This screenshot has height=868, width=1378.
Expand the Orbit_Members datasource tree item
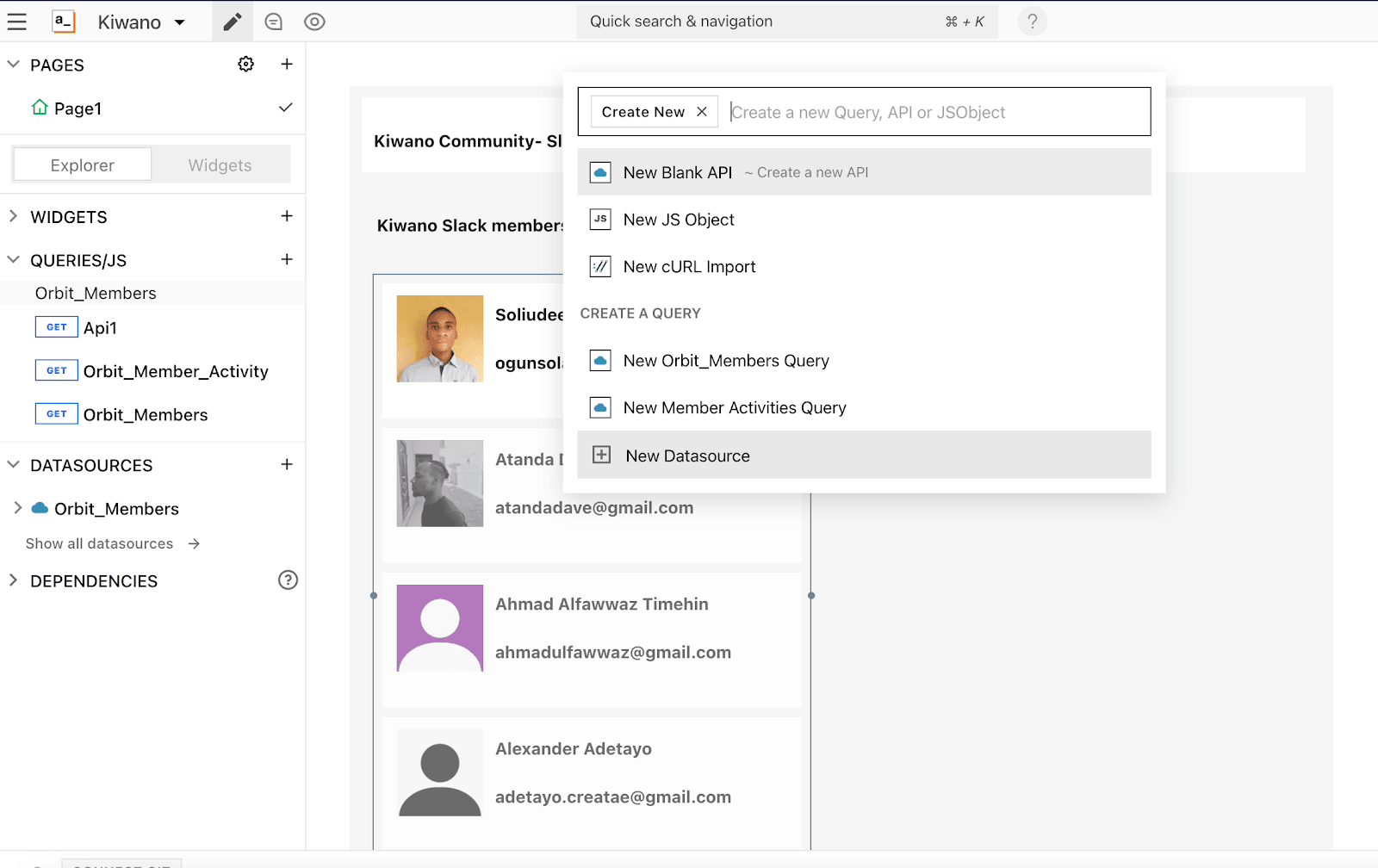[18, 508]
